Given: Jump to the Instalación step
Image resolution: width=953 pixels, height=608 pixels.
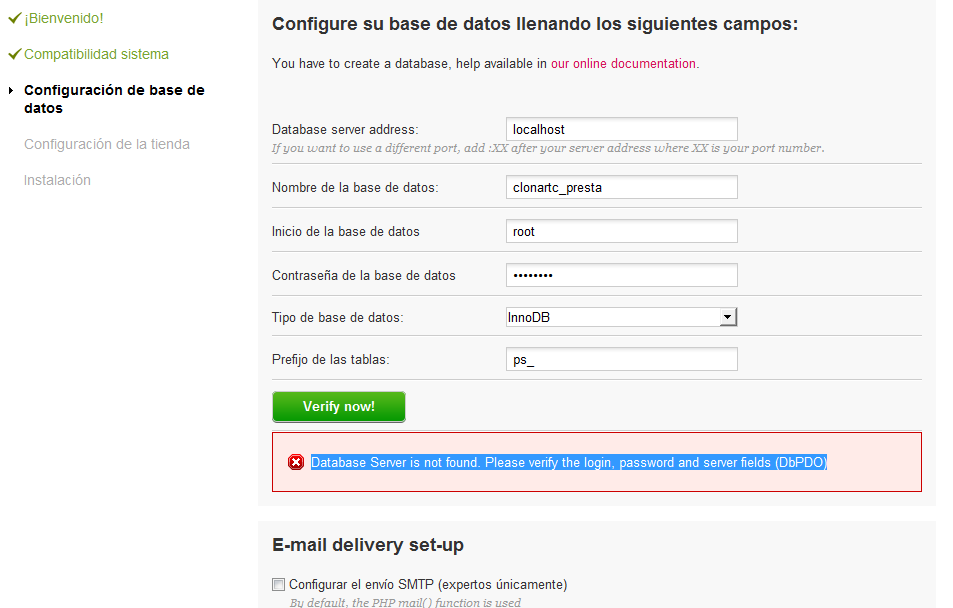Looking at the screenshot, I should [x=57, y=180].
